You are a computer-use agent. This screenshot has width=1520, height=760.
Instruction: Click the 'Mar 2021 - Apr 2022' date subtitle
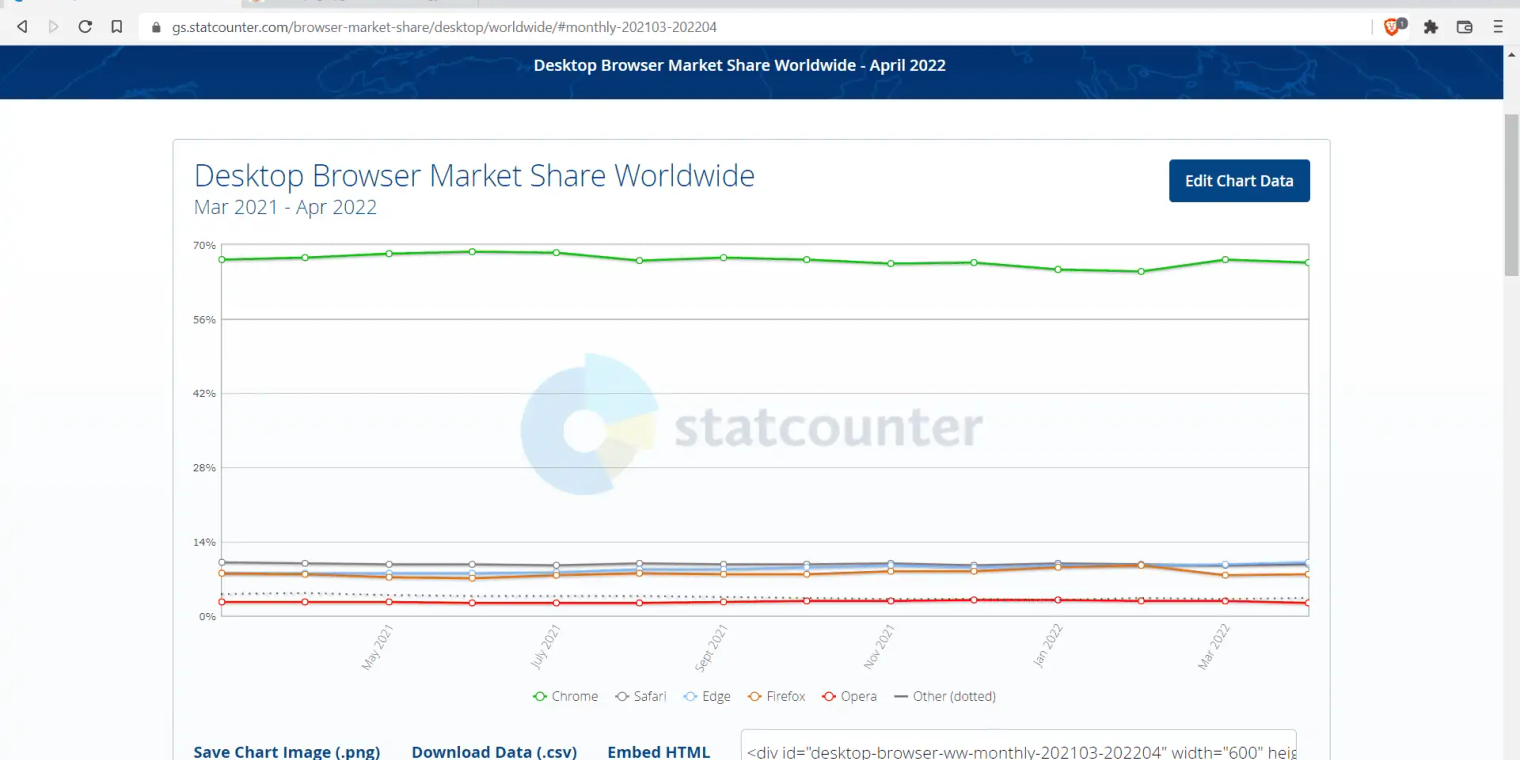pos(285,208)
